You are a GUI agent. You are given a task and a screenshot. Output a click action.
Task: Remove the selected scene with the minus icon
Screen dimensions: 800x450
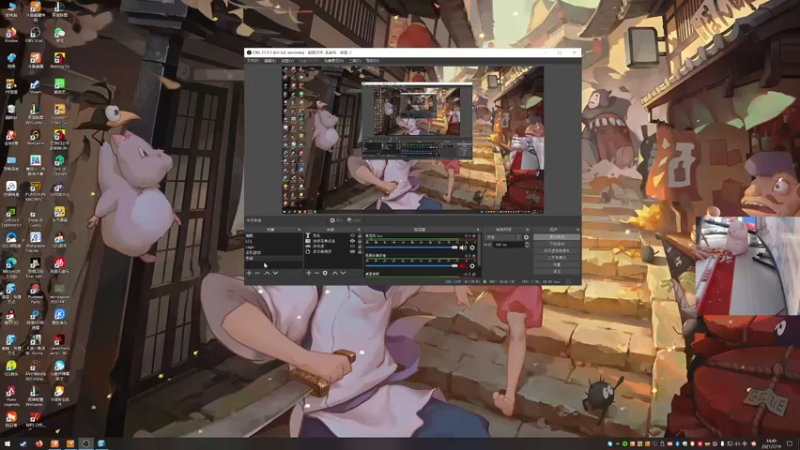click(x=257, y=273)
